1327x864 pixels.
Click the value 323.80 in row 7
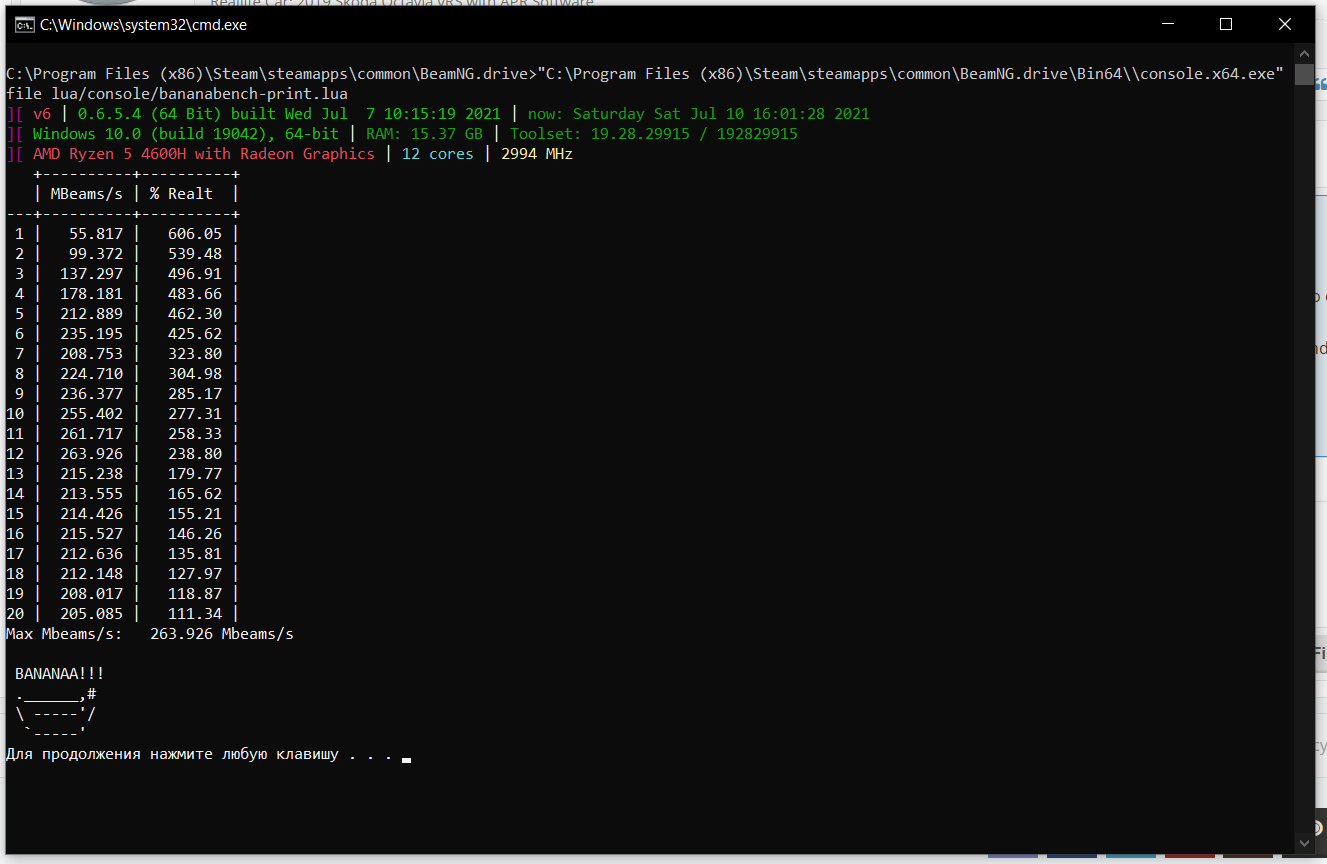coord(195,354)
